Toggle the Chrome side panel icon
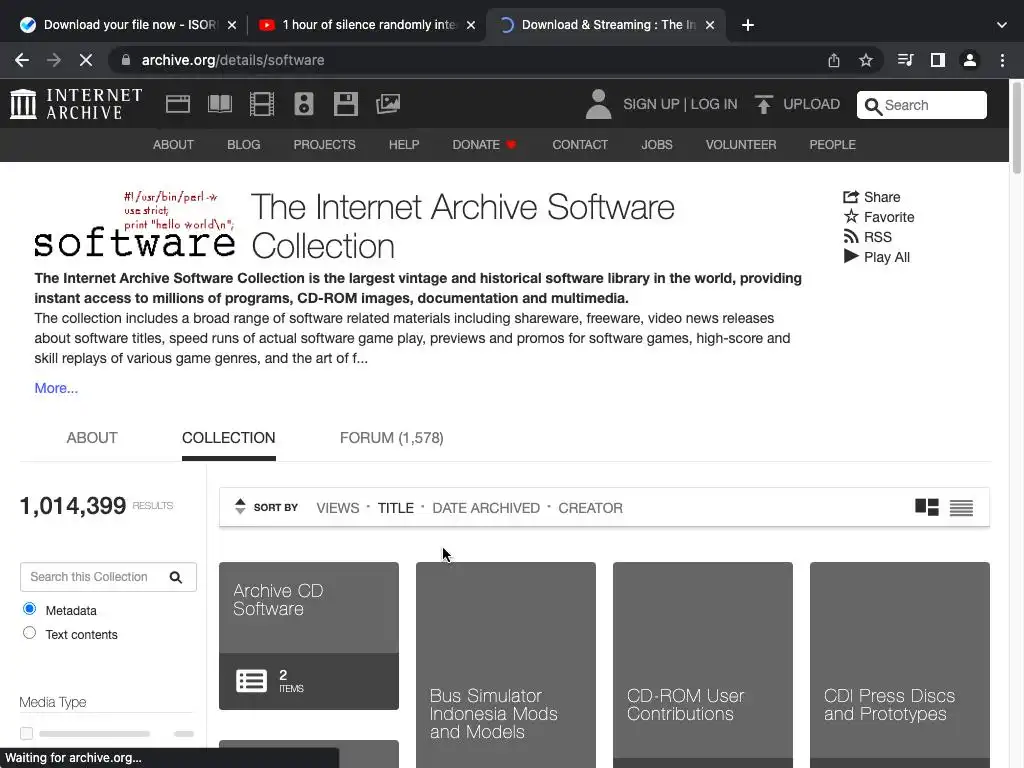The image size is (1024, 768). coord(938,60)
